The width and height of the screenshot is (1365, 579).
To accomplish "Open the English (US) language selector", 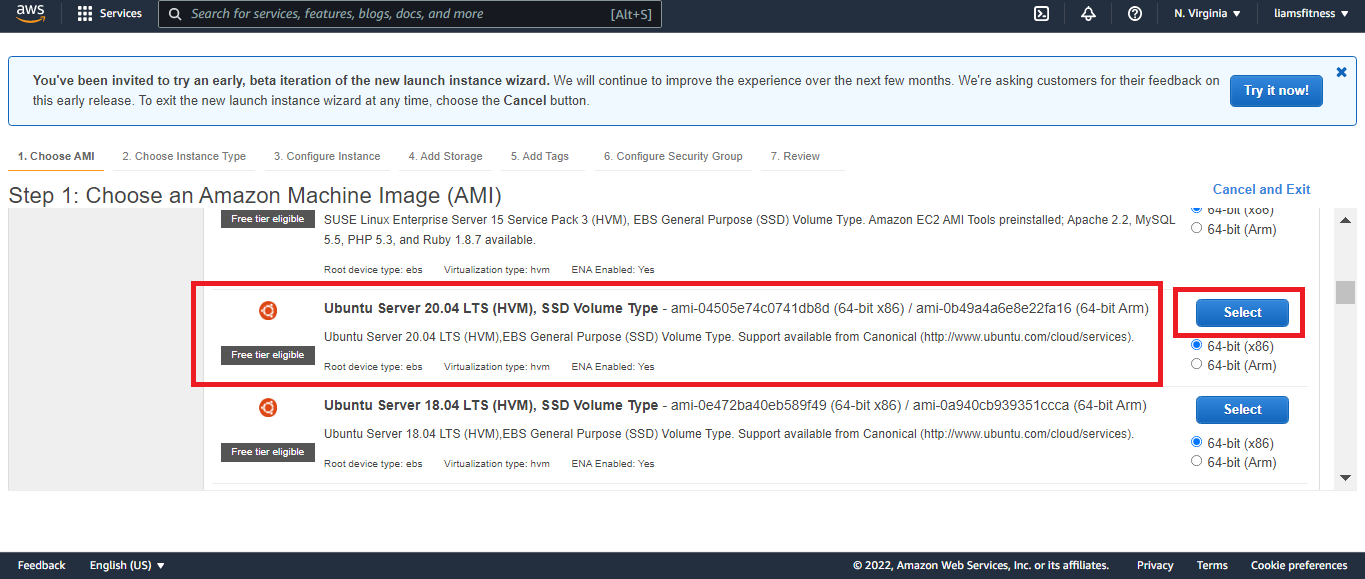I will (127, 565).
